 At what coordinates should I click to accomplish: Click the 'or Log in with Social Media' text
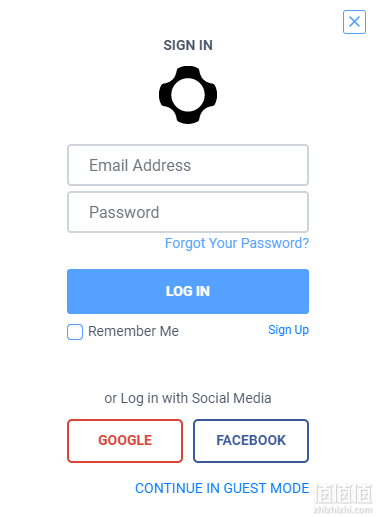coord(188,398)
